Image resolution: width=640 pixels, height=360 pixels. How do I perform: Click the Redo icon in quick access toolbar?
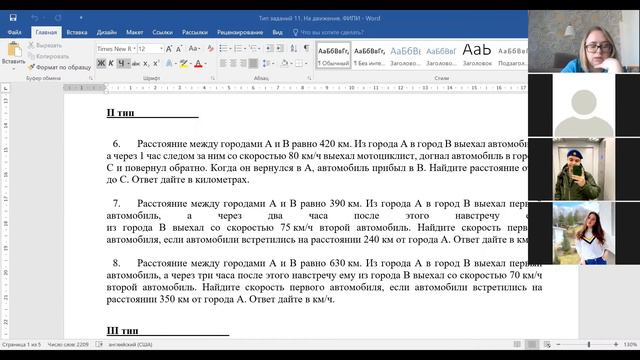coord(58,18)
